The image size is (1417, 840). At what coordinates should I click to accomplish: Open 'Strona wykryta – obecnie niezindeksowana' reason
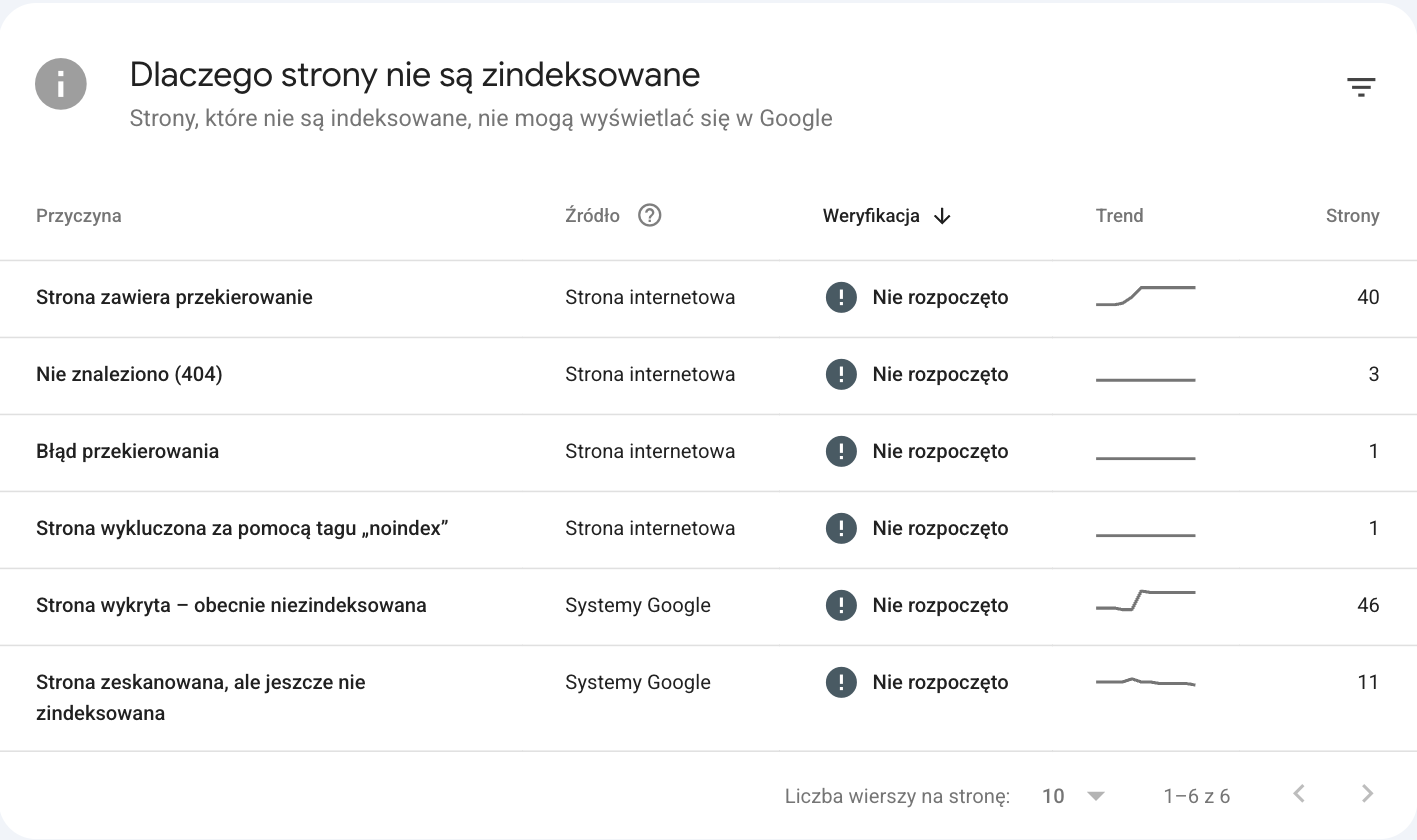(x=231, y=605)
